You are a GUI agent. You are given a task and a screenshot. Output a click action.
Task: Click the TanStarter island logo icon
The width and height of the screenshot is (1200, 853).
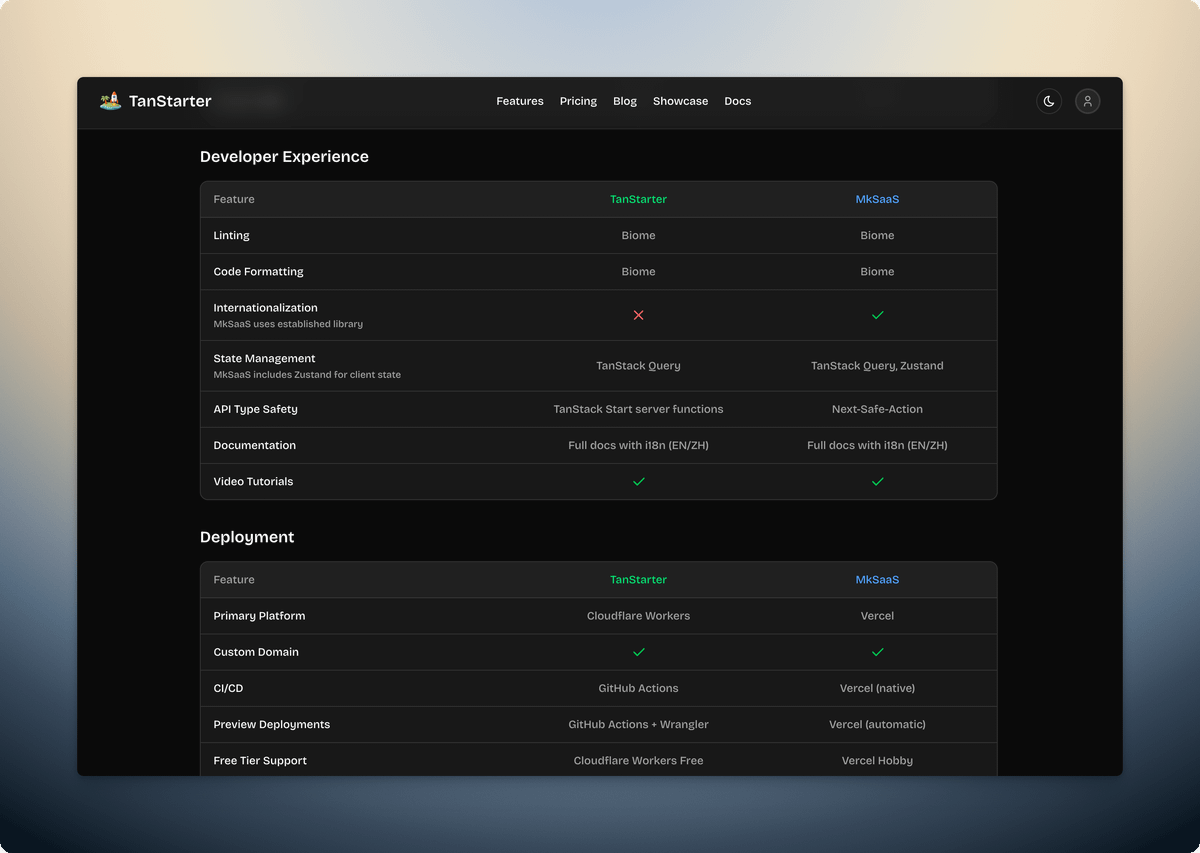[x=110, y=101]
